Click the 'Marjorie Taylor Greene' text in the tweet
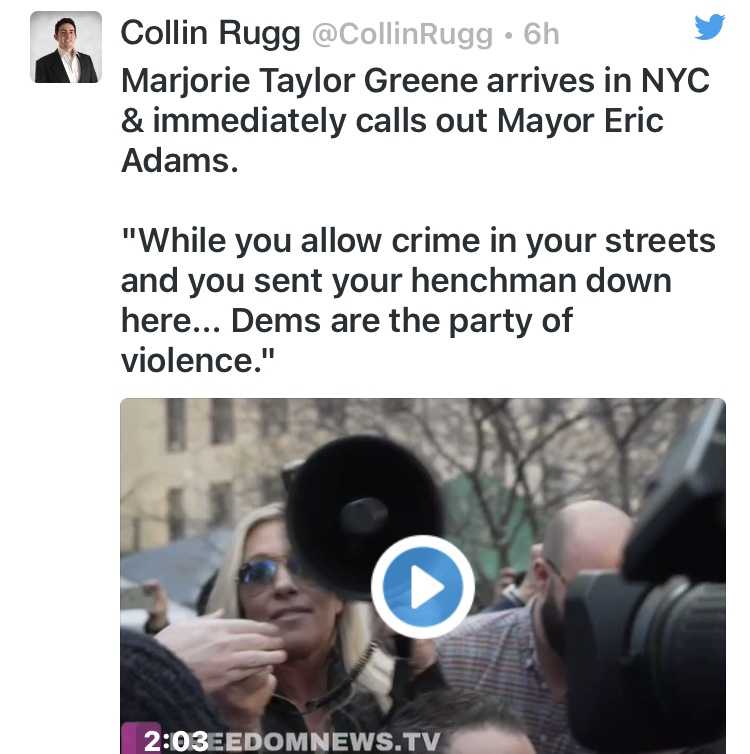Screen dimensions: 750x754 [299, 80]
